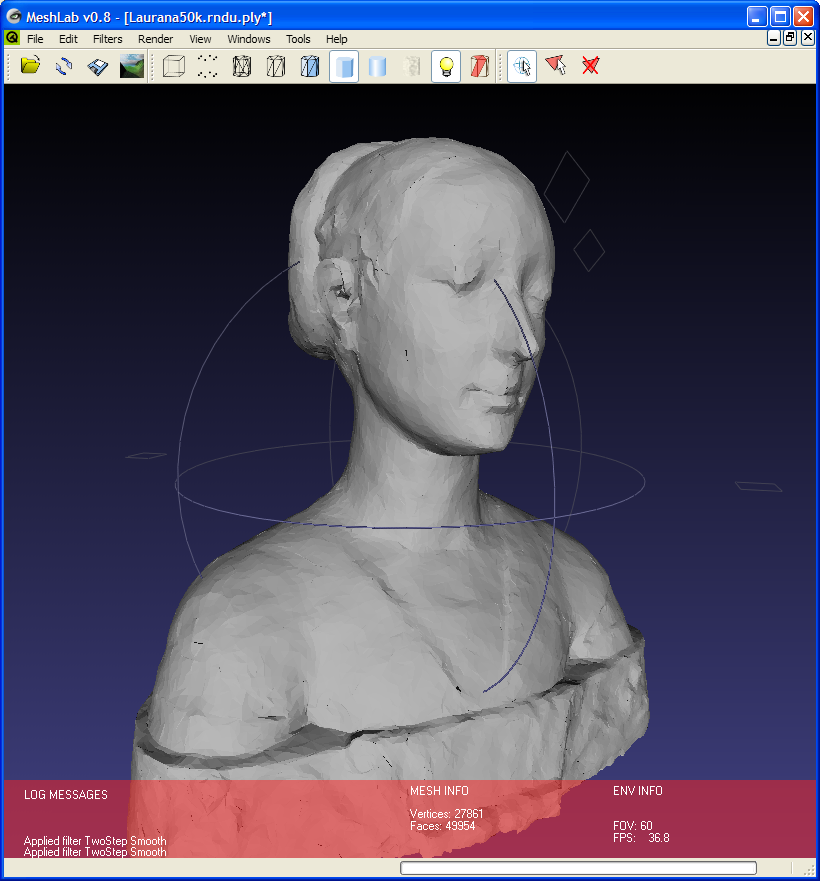Toggle the red double-side lighting icon
Screen dimensions: 820x881
[480, 67]
